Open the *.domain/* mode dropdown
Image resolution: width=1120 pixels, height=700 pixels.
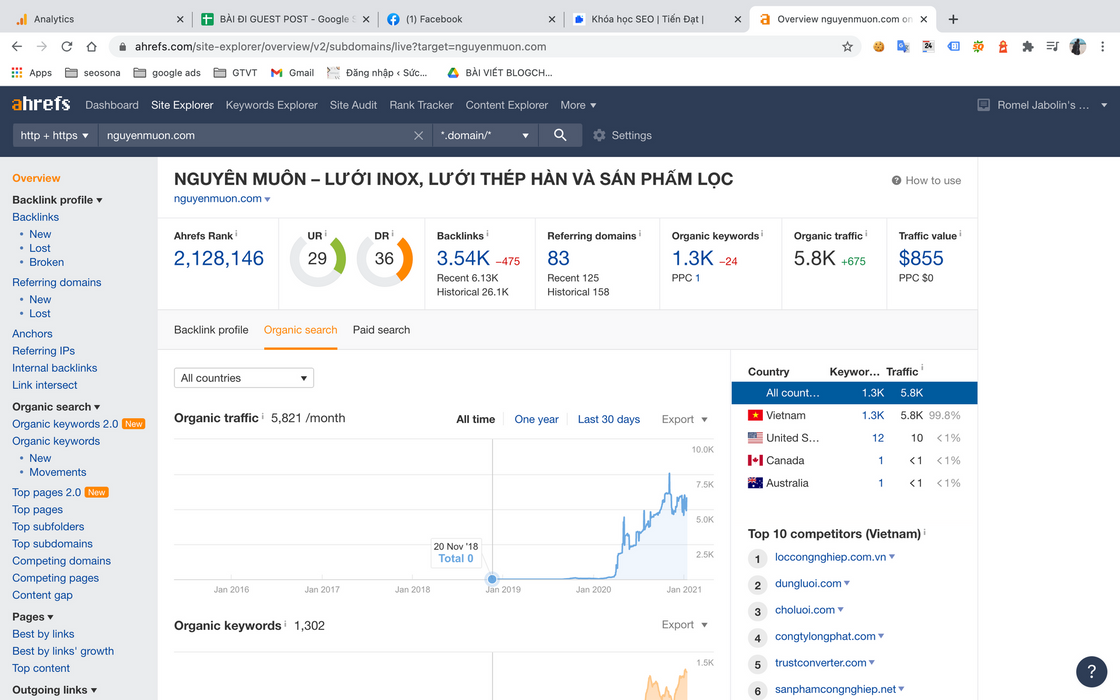coord(485,135)
